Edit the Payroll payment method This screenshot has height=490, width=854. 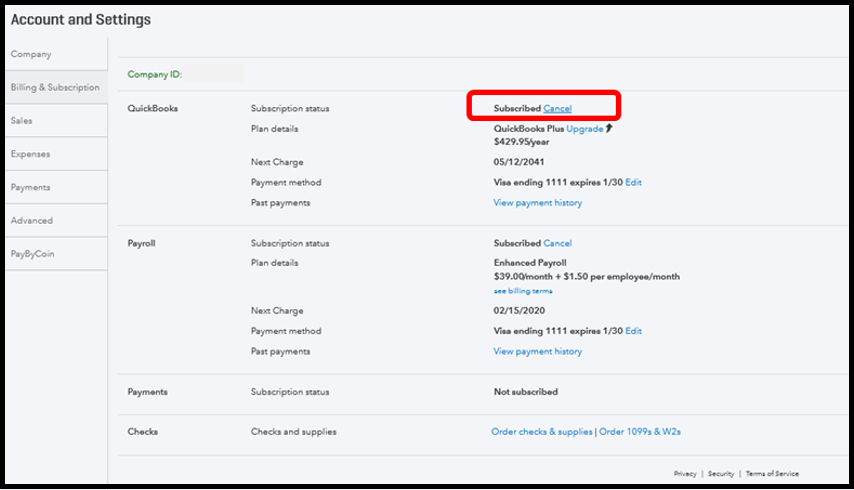633,331
